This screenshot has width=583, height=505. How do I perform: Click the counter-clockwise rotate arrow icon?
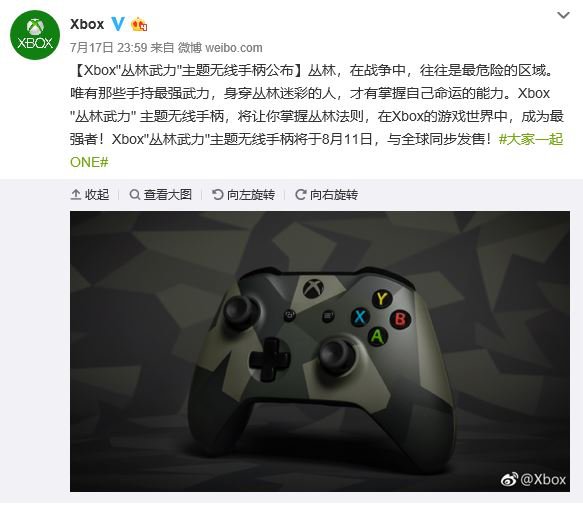click(217, 194)
